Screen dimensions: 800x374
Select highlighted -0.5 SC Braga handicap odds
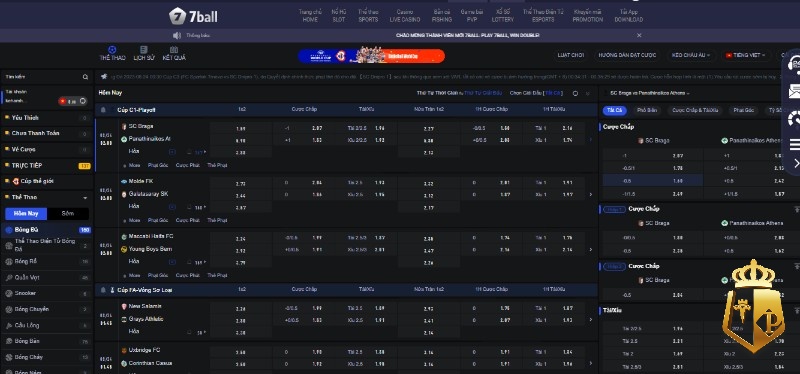tap(653, 180)
